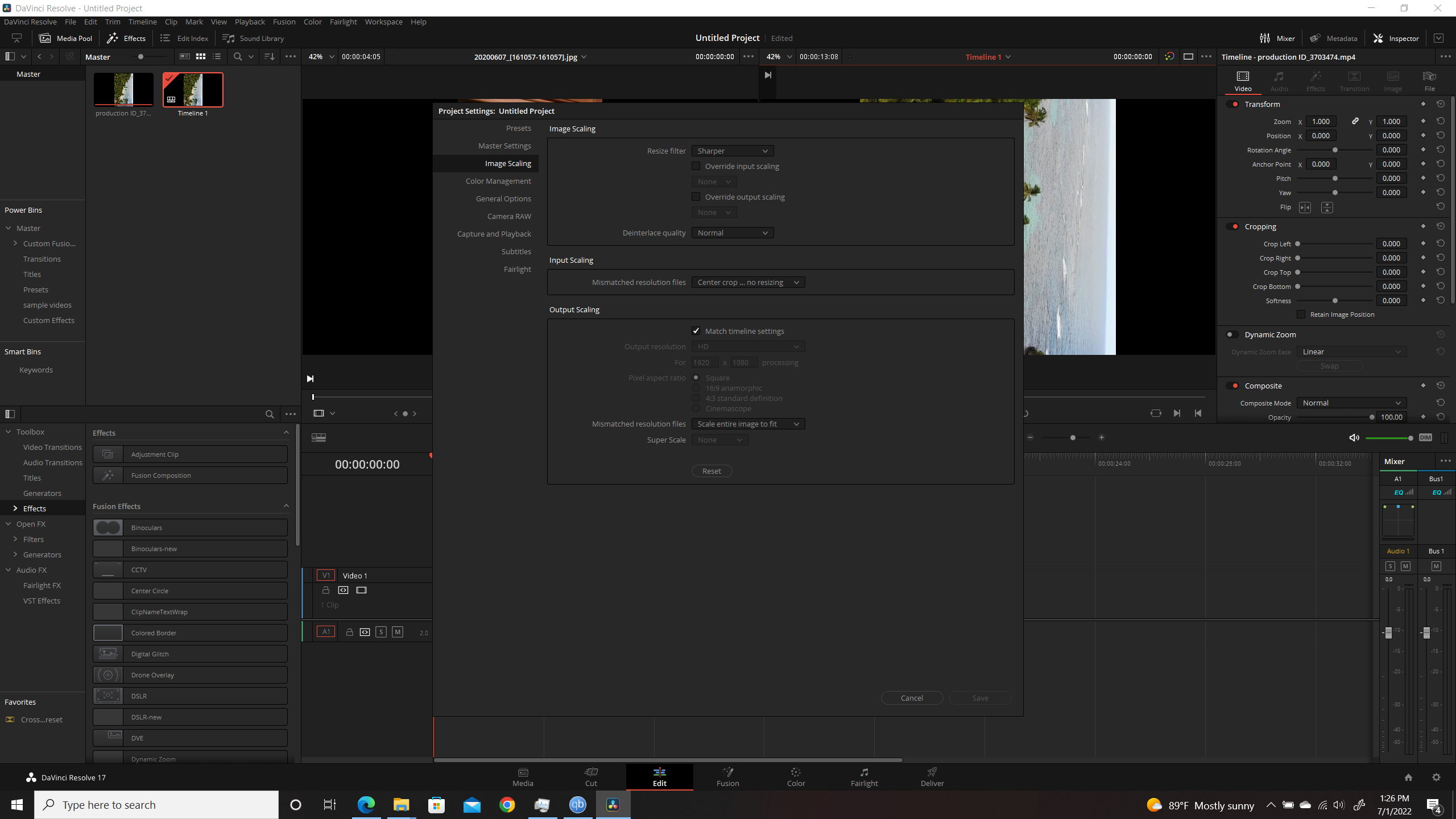
Task: Lock the Video 1 track
Action: (326, 590)
